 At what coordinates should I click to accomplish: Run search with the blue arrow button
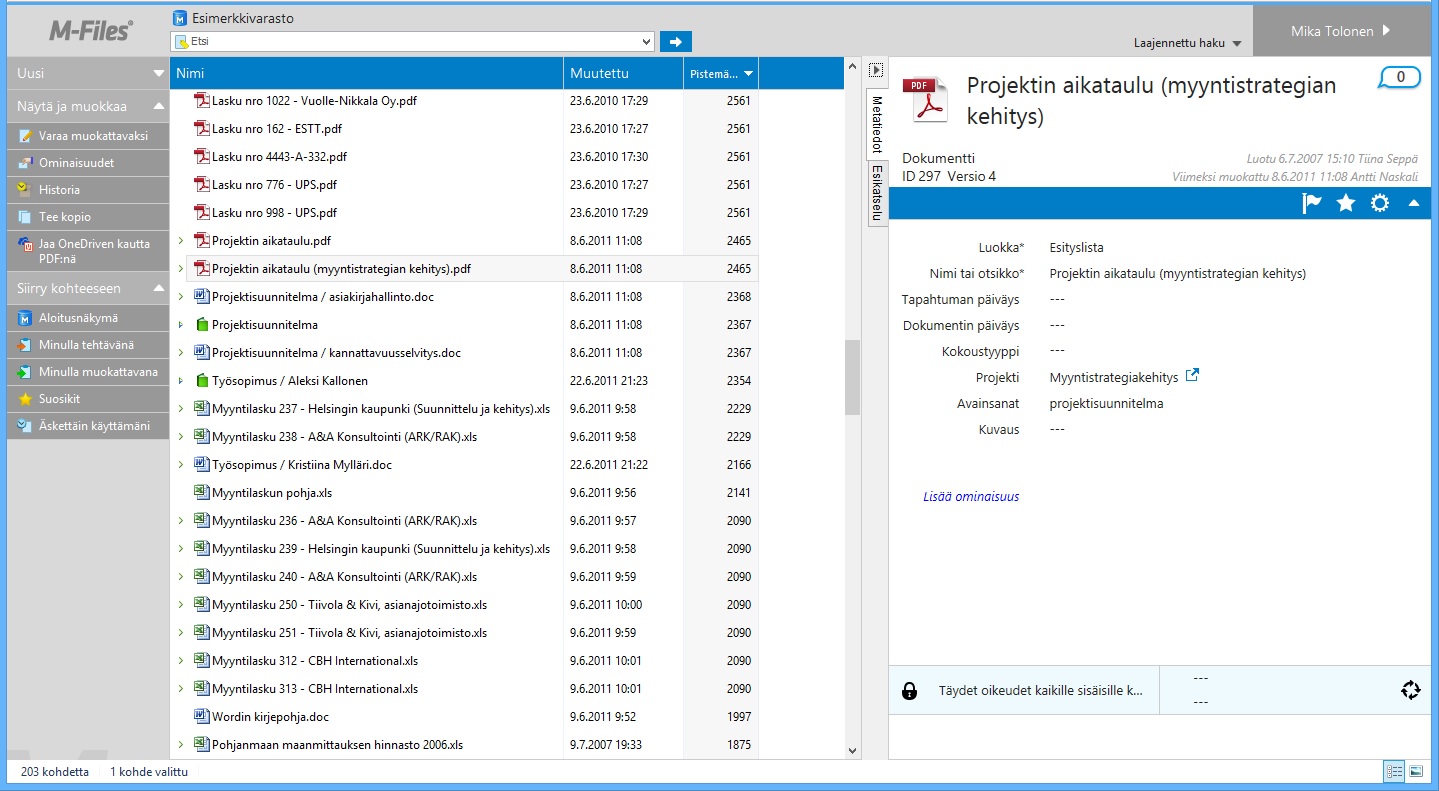(x=676, y=42)
